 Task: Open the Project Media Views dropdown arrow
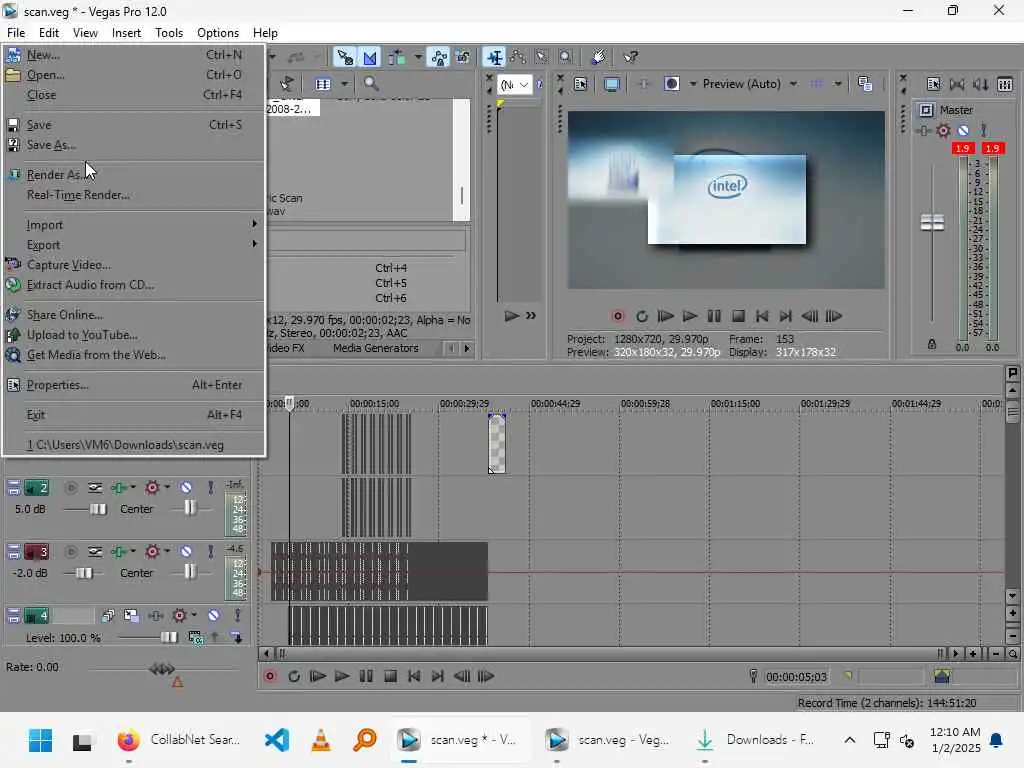point(344,84)
